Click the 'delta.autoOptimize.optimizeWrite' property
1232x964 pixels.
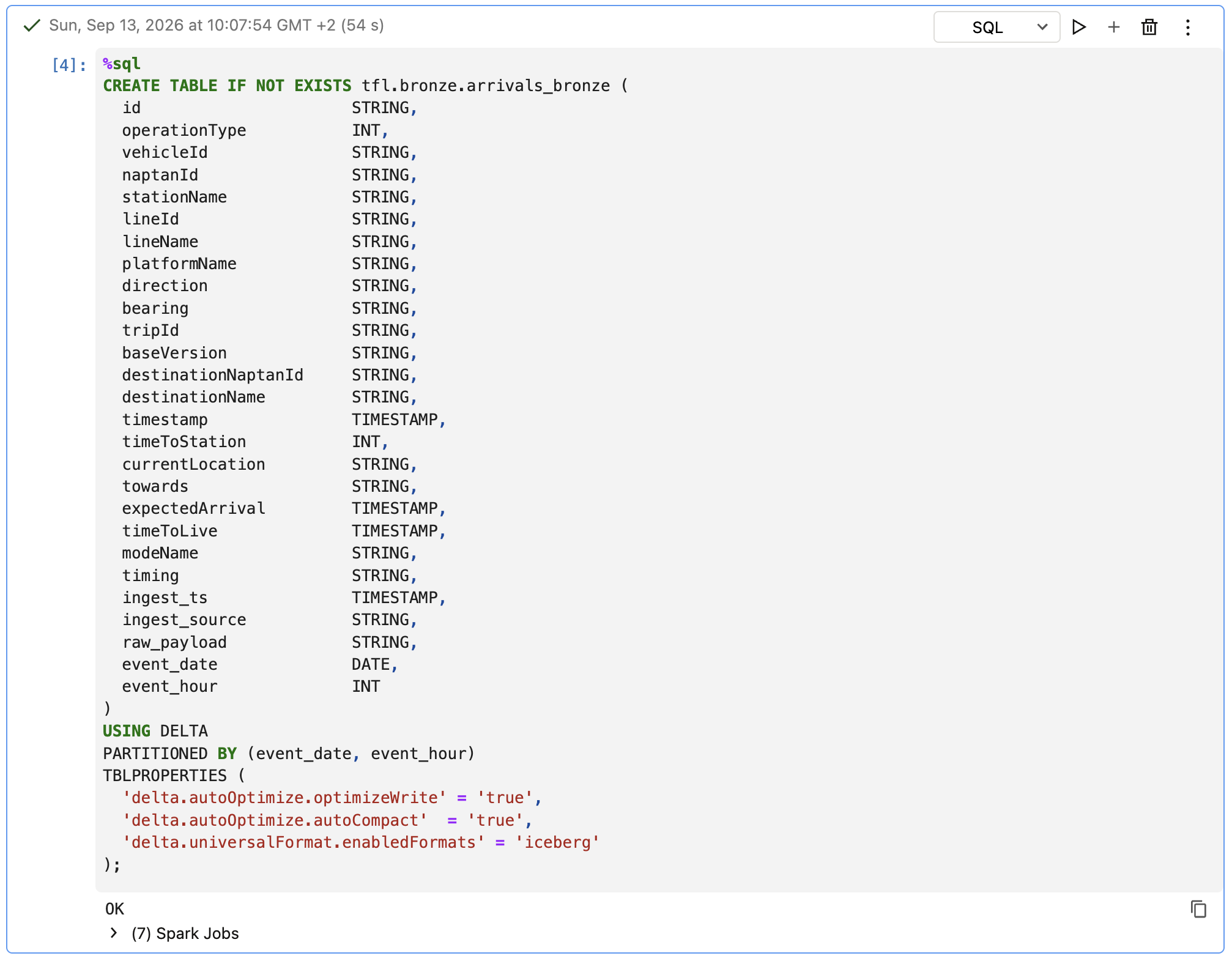284,798
